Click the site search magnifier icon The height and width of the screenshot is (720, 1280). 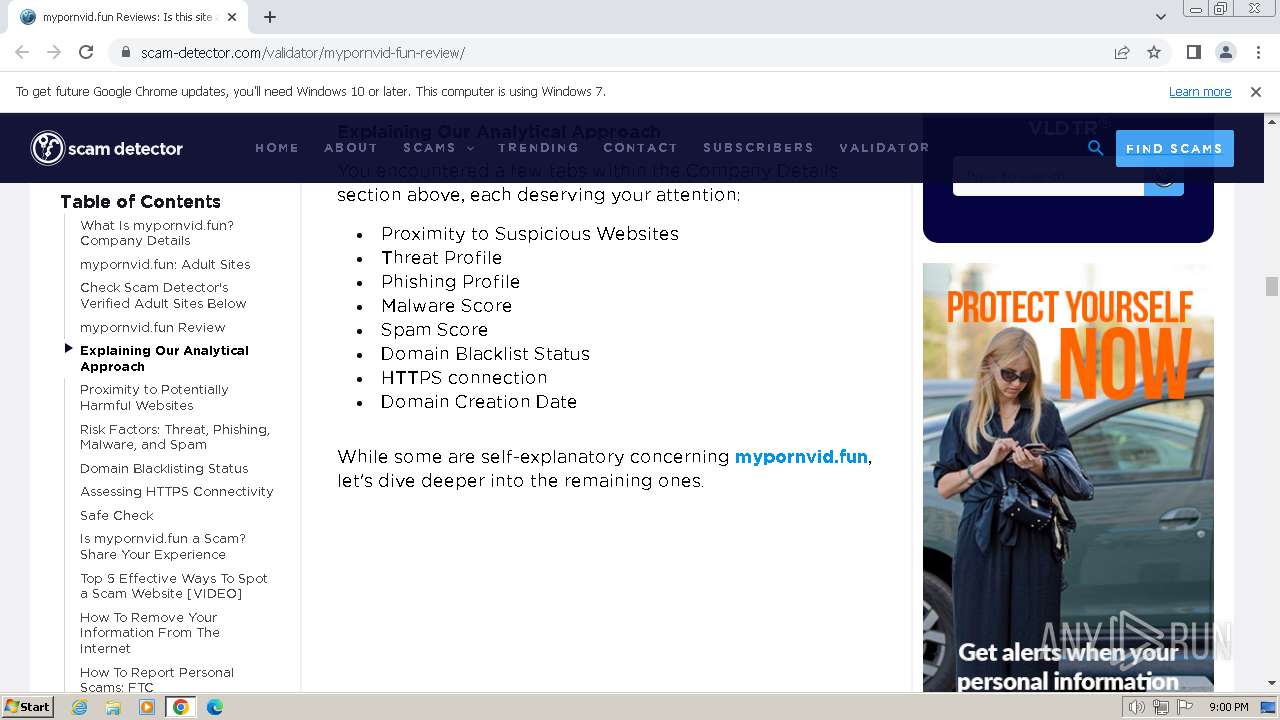click(1096, 148)
